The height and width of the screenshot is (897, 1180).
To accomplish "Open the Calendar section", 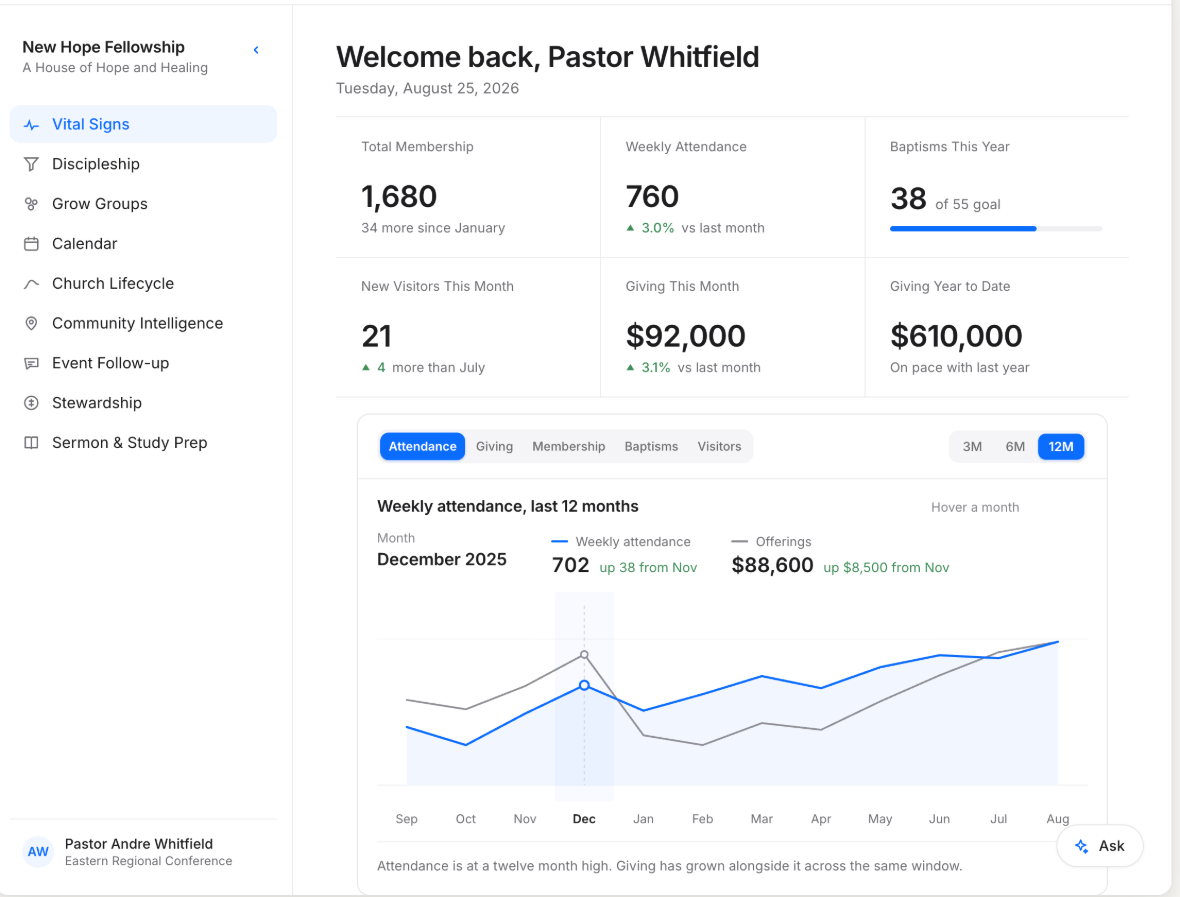I will [143, 244].
